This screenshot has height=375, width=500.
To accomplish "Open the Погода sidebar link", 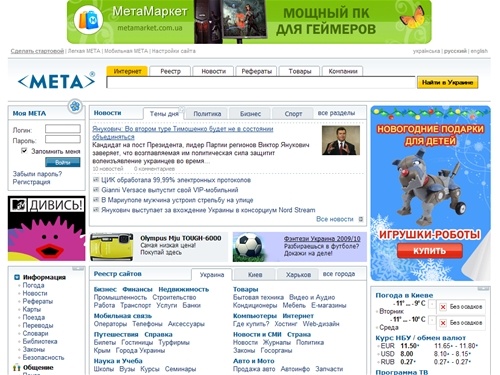I will coord(33,285).
